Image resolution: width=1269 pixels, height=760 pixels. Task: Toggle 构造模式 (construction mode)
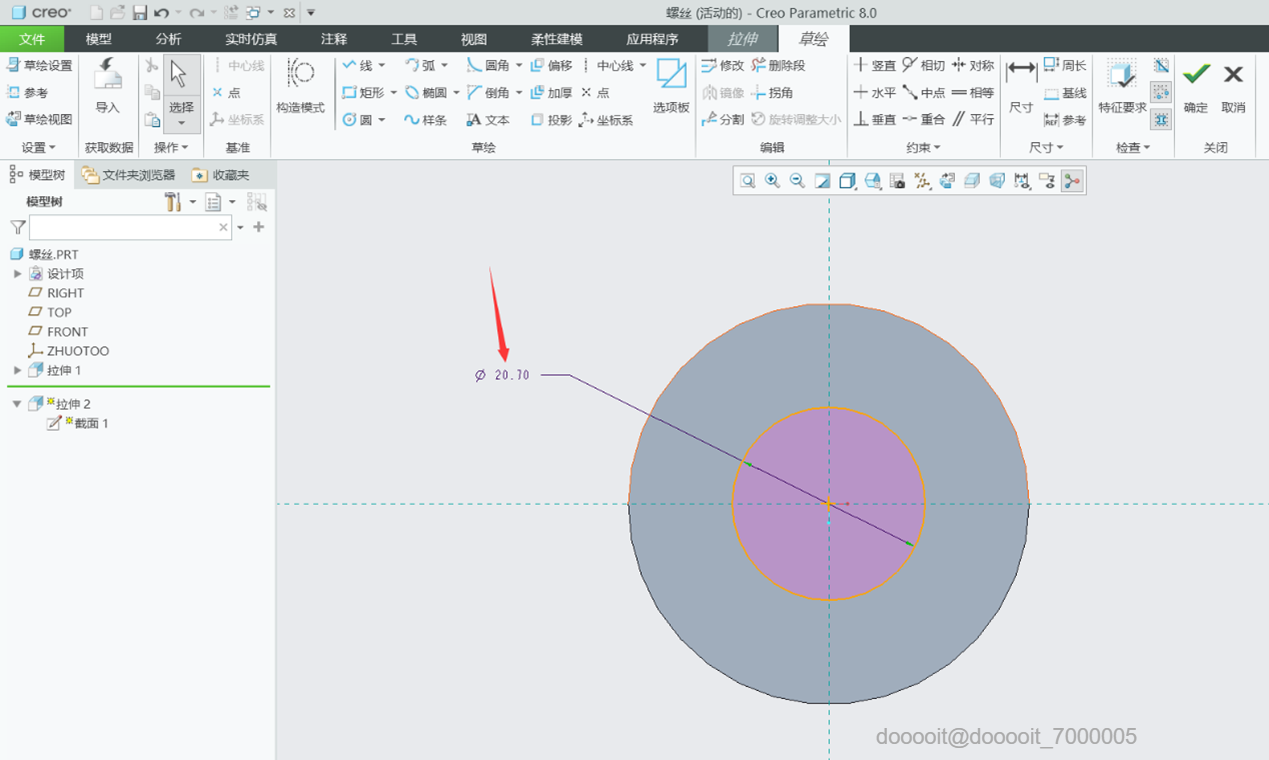coord(300,86)
